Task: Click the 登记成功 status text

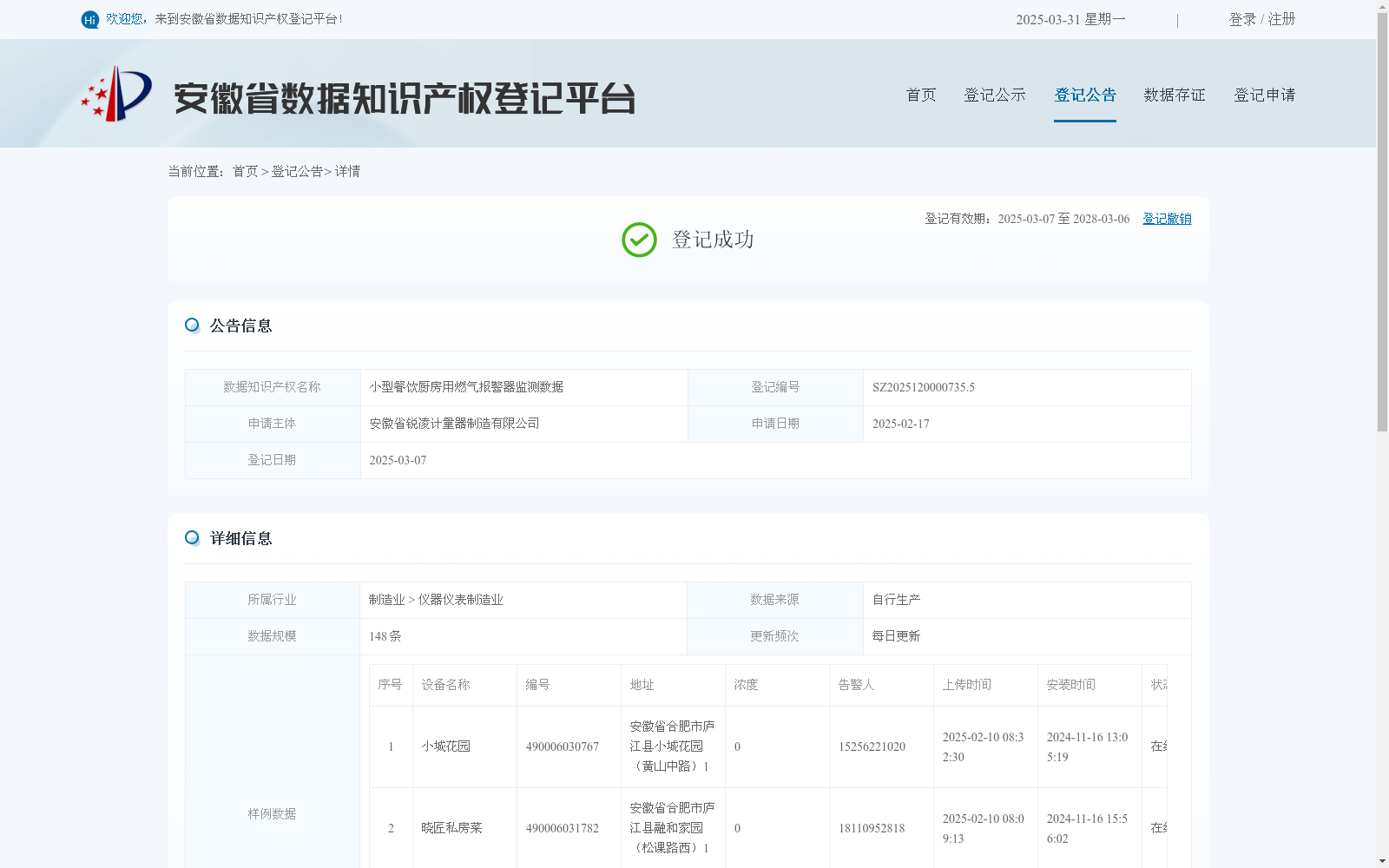Action: coord(713,240)
